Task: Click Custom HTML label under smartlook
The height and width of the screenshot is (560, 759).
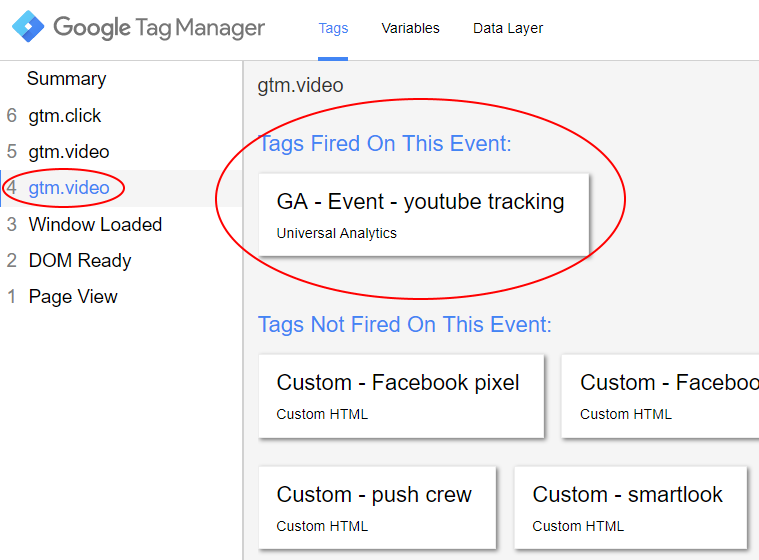Action: pos(578,526)
